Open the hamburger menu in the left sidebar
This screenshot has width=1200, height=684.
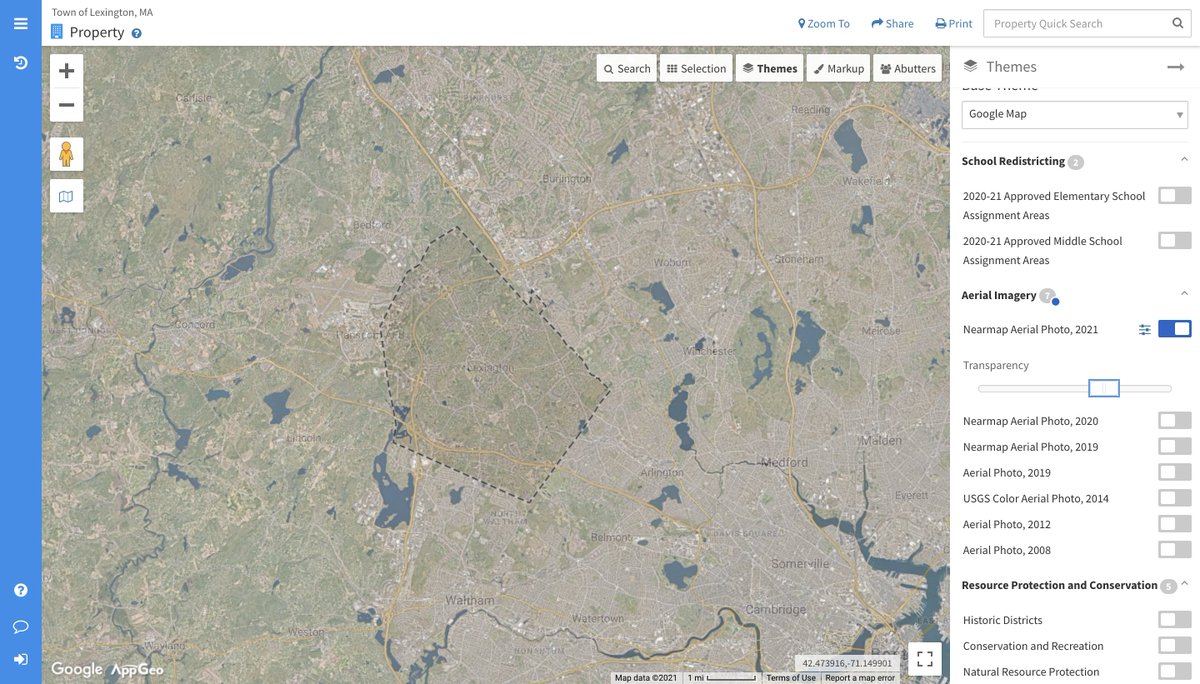click(20, 23)
